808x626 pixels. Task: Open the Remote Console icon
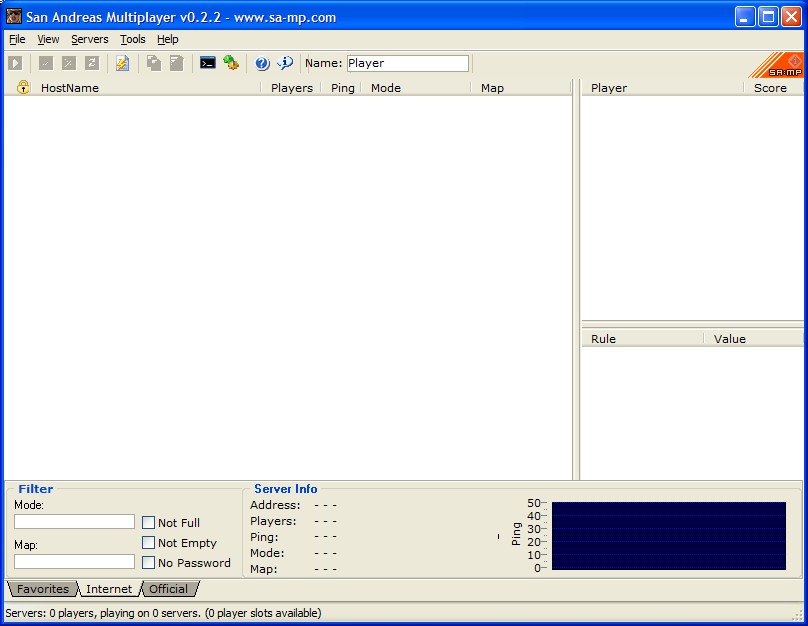(x=208, y=63)
